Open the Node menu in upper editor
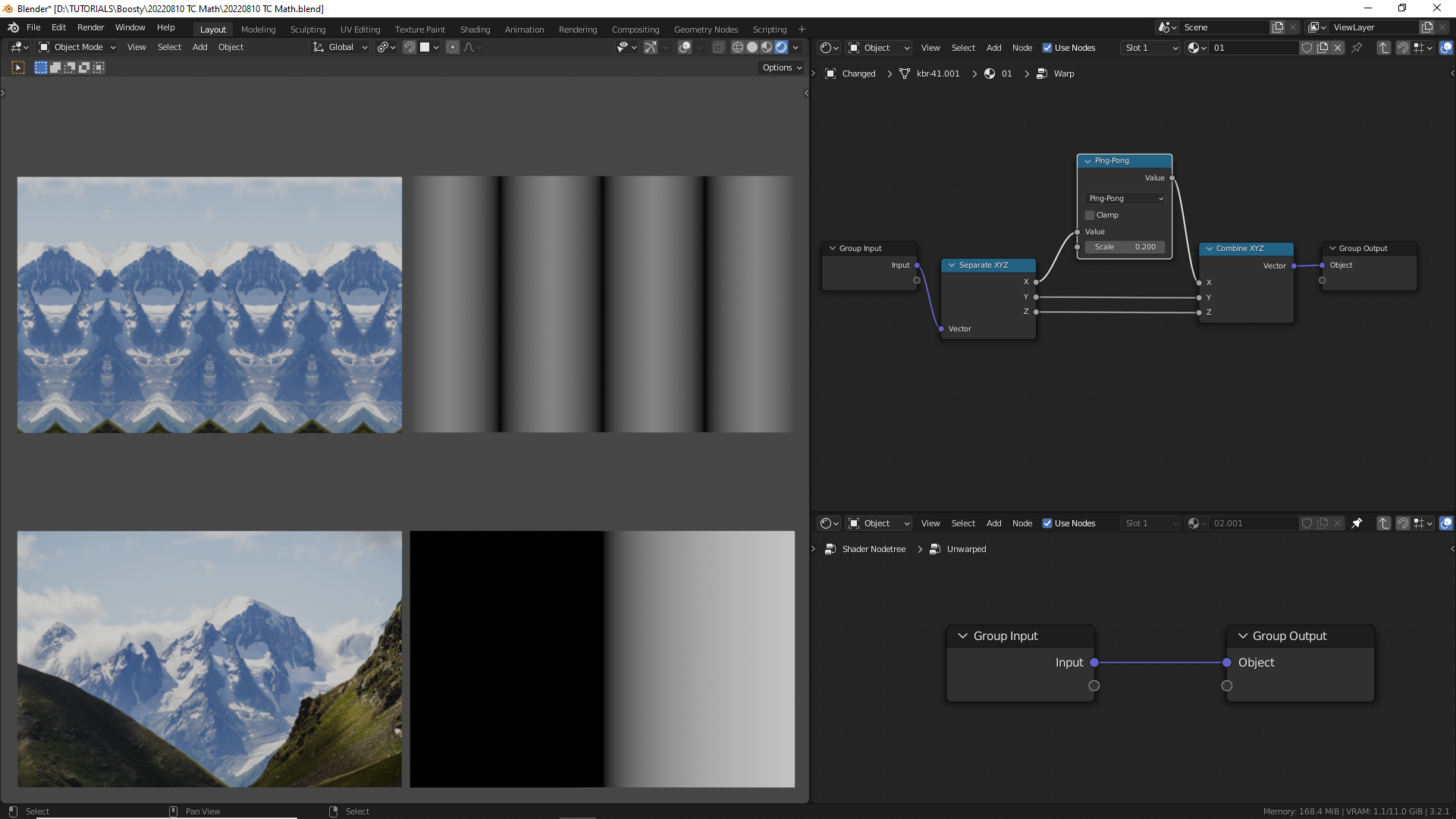The height and width of the screenshot is (819, 1456). [1021, 48]
